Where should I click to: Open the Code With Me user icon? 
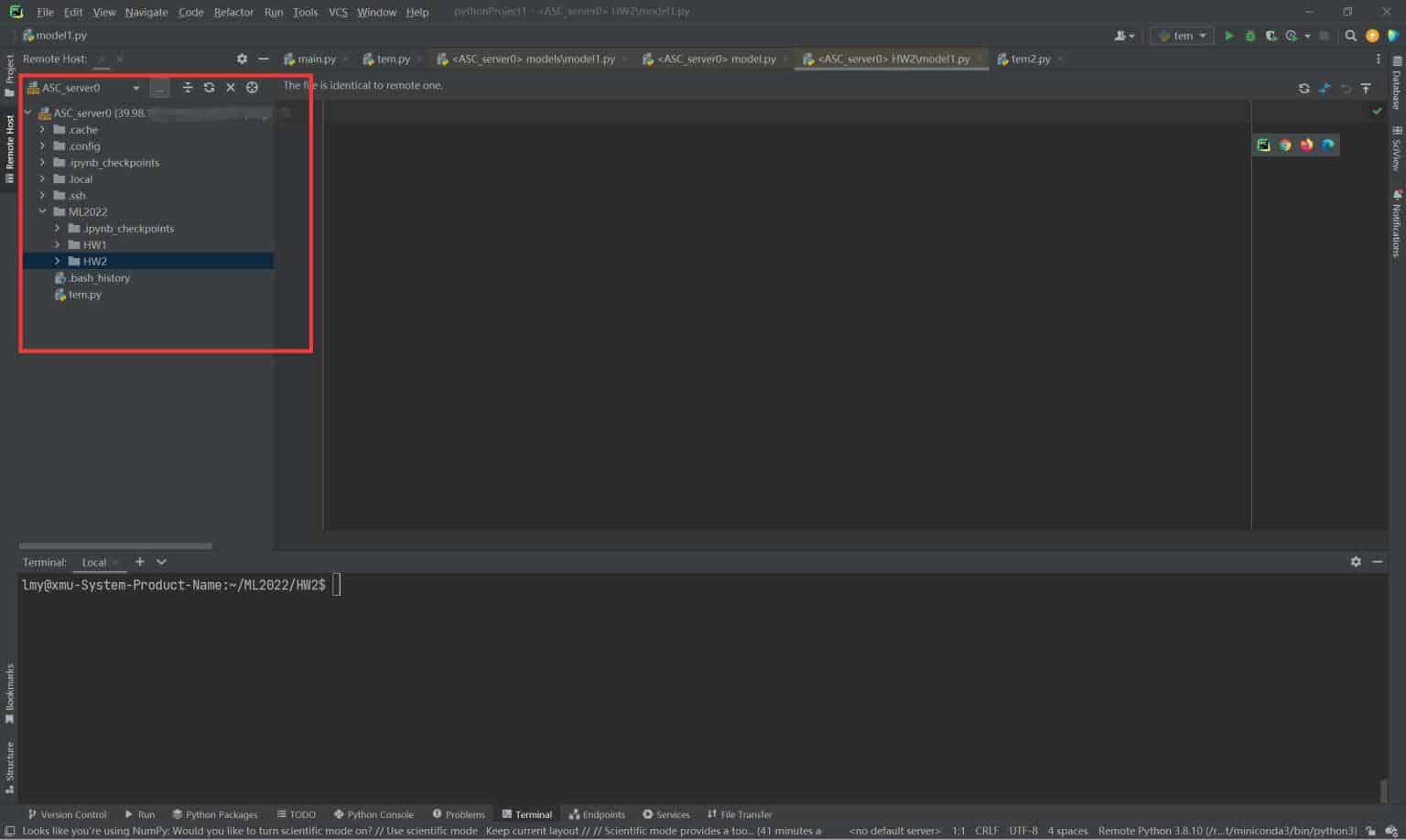[1123, 36]
